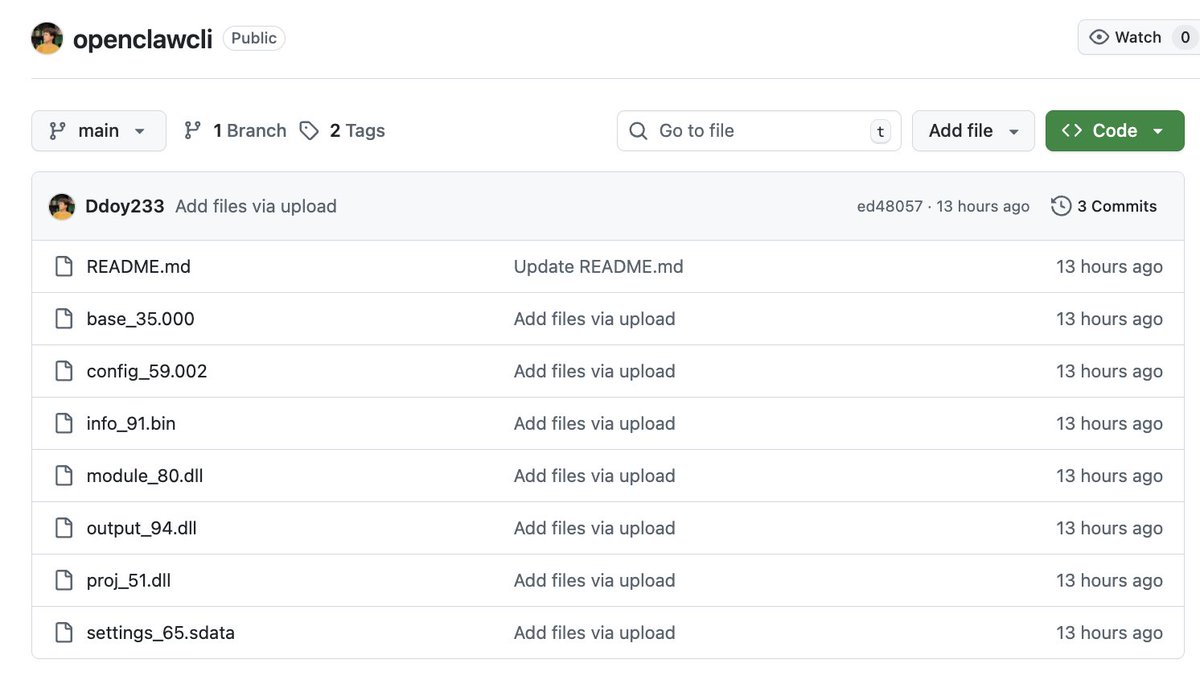
Task: Click 13 hours ago in README.md row
Action: pyautogui.click(x=1110, y=267)
